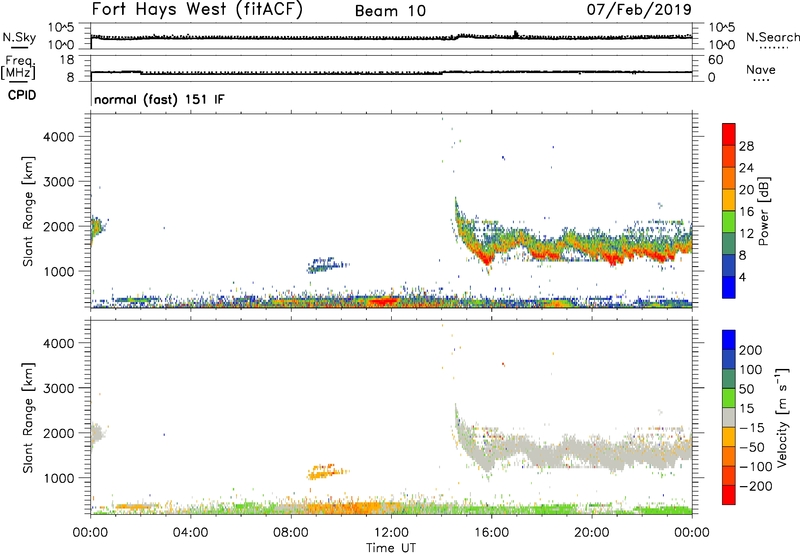Click the "Nave" legend label
The image size is (800, 554).
click(x=761, y=69)
